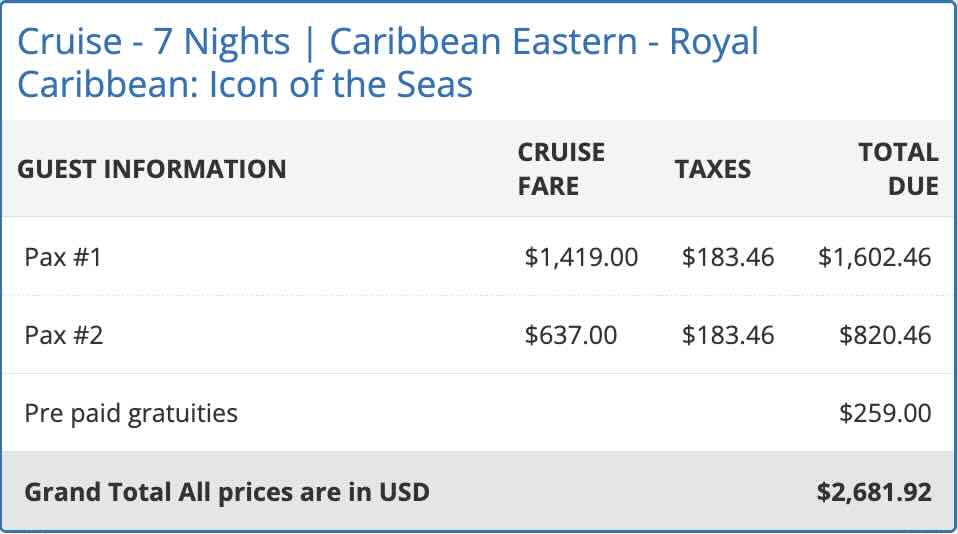Click the CRUISE FARE column header

point(561,168)
